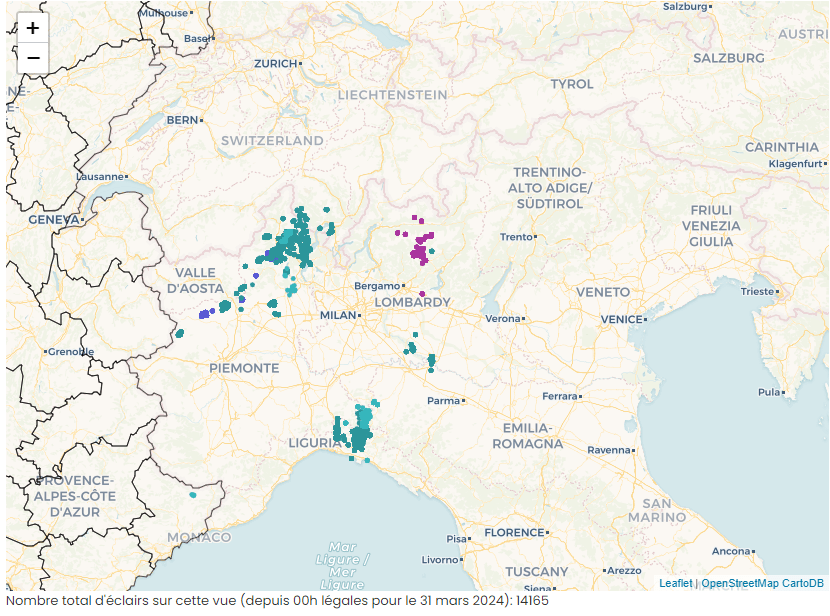Click the large teal lightning cluster in Liguria

coord(358,430)
